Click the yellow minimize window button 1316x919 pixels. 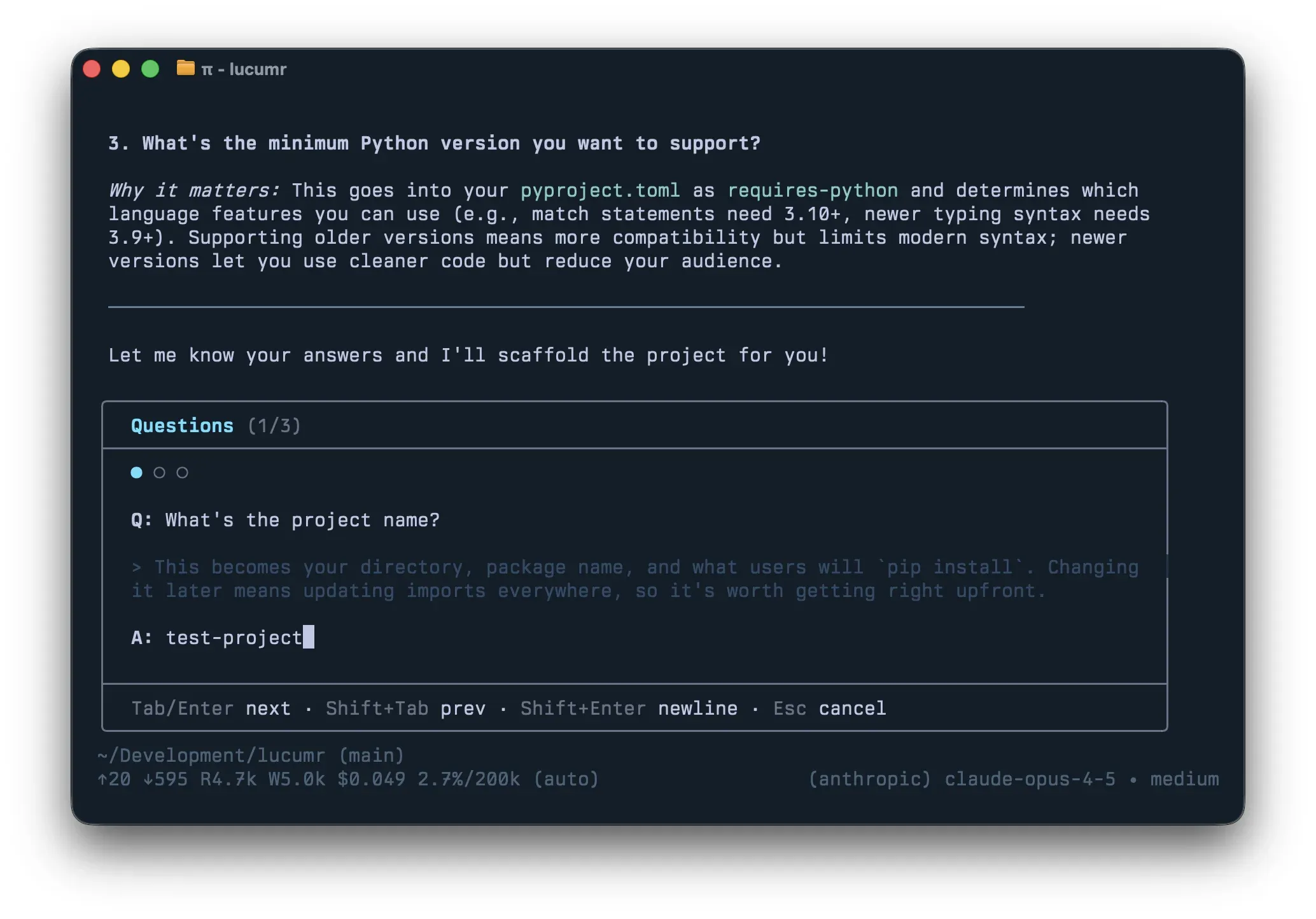coord(121,69)
